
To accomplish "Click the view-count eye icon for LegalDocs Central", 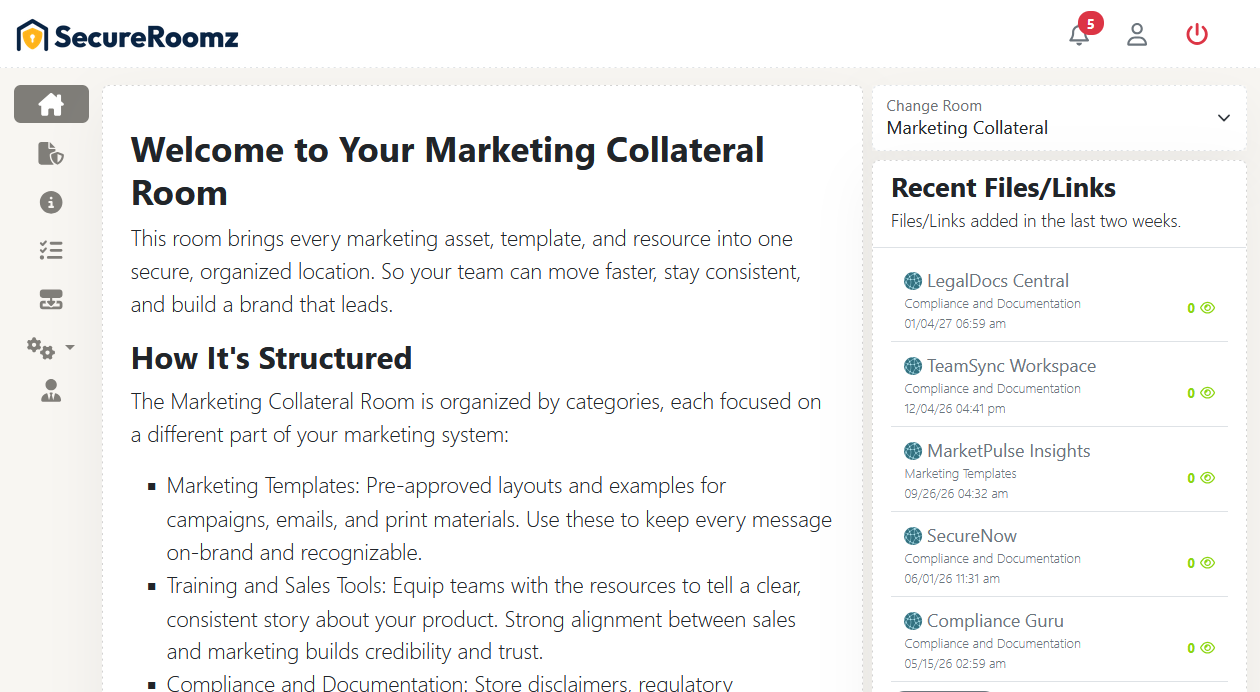I will [x=1207, y=308].
